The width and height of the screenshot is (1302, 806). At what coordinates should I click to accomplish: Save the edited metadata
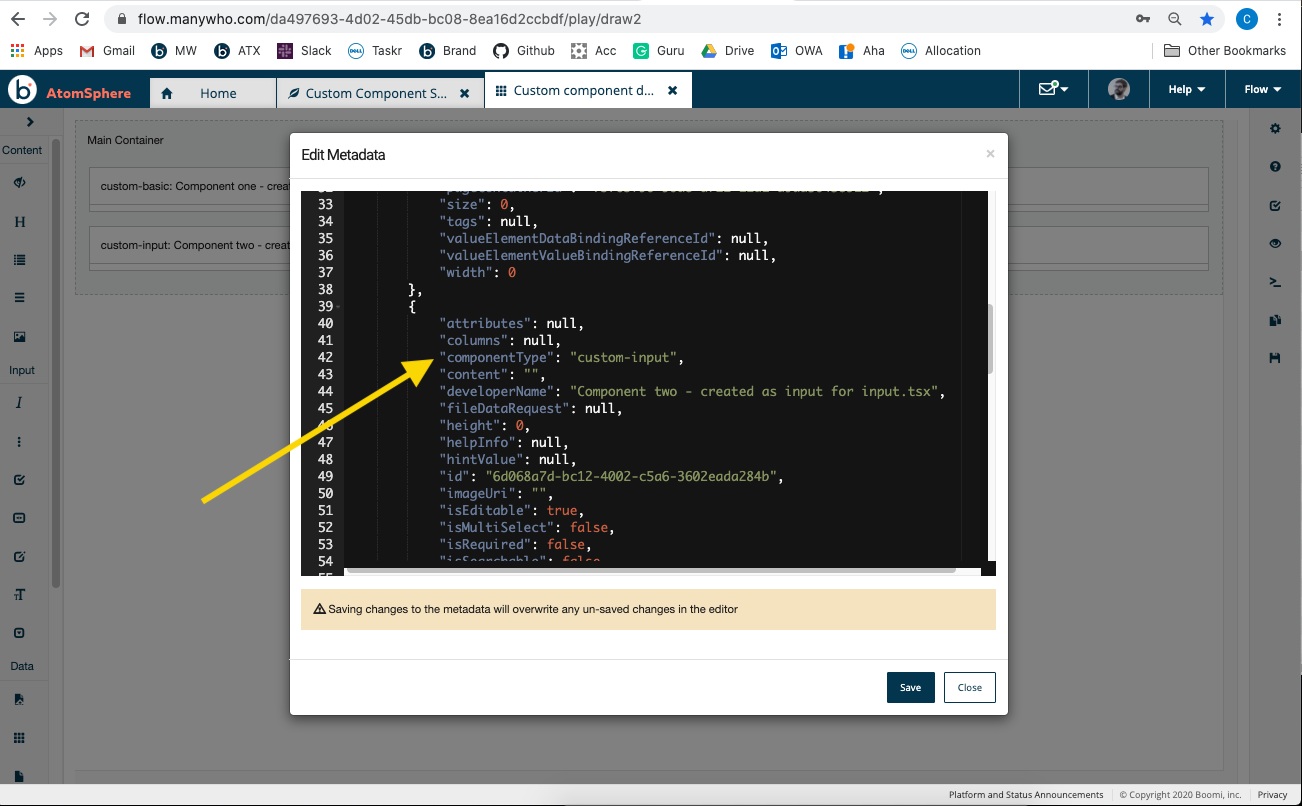(910, 687)
